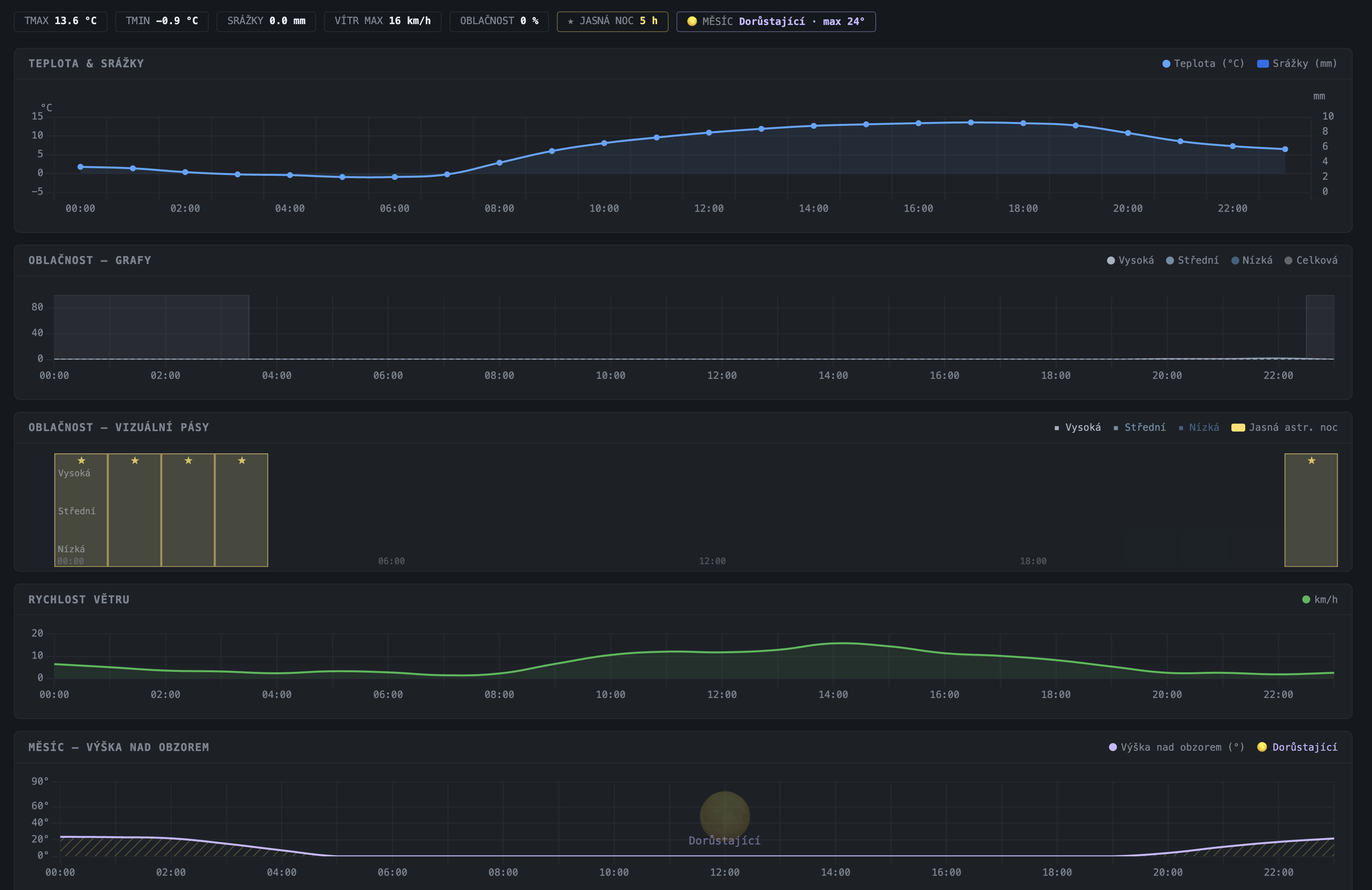Click the star atop the first clear-night band
The width and height of the screenshot is (1372, 890).
tap(81, 460)
